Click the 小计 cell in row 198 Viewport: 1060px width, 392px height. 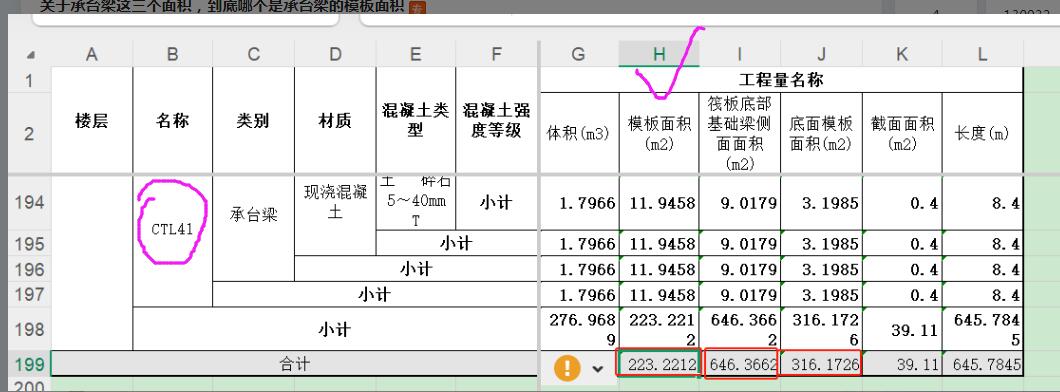[335, 329]
